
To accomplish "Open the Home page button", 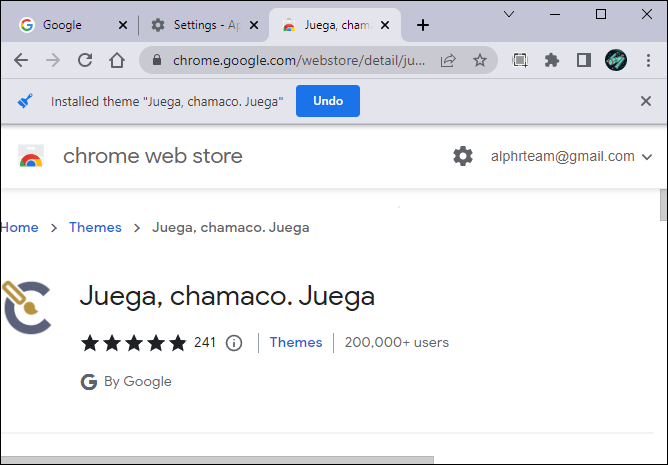I will tap(117, 60).
